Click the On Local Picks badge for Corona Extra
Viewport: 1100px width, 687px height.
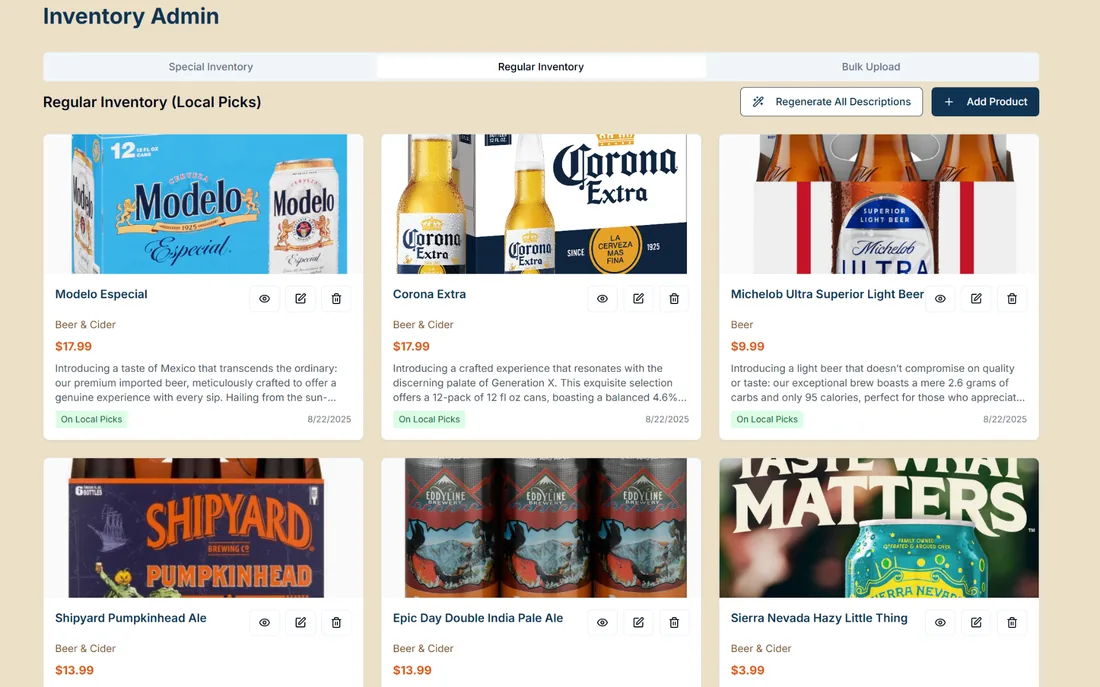429,420
